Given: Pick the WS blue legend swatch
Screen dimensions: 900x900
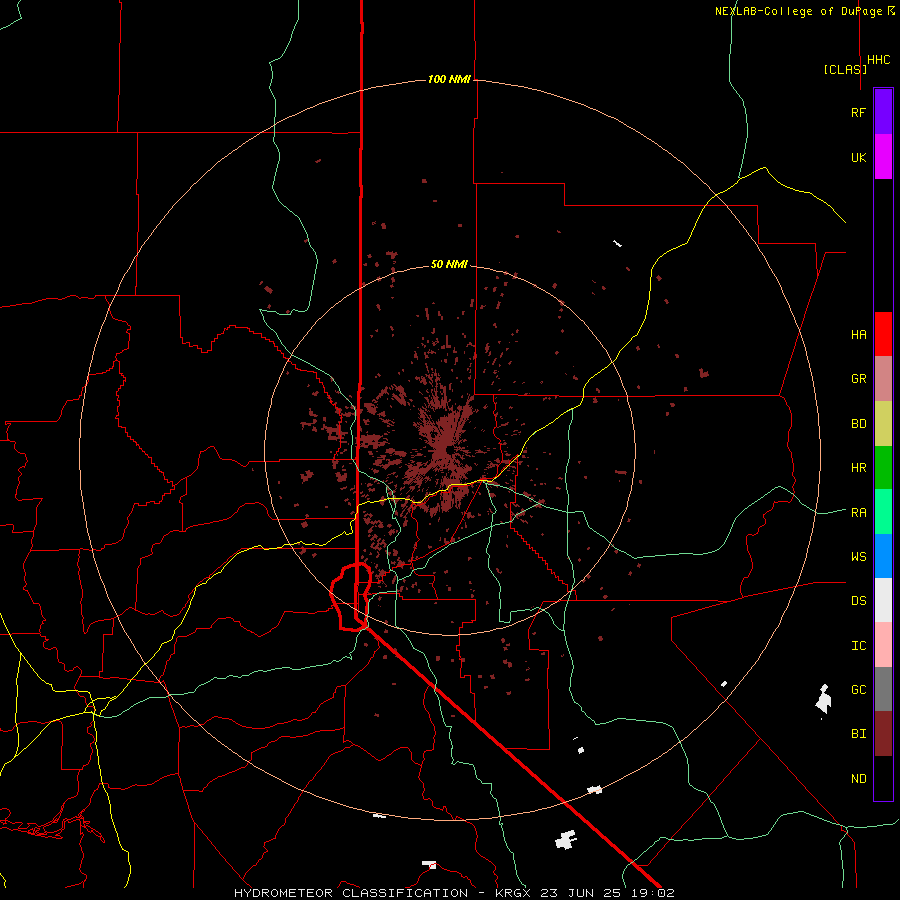Looking at the screenshot, I should tap(883, 556).
